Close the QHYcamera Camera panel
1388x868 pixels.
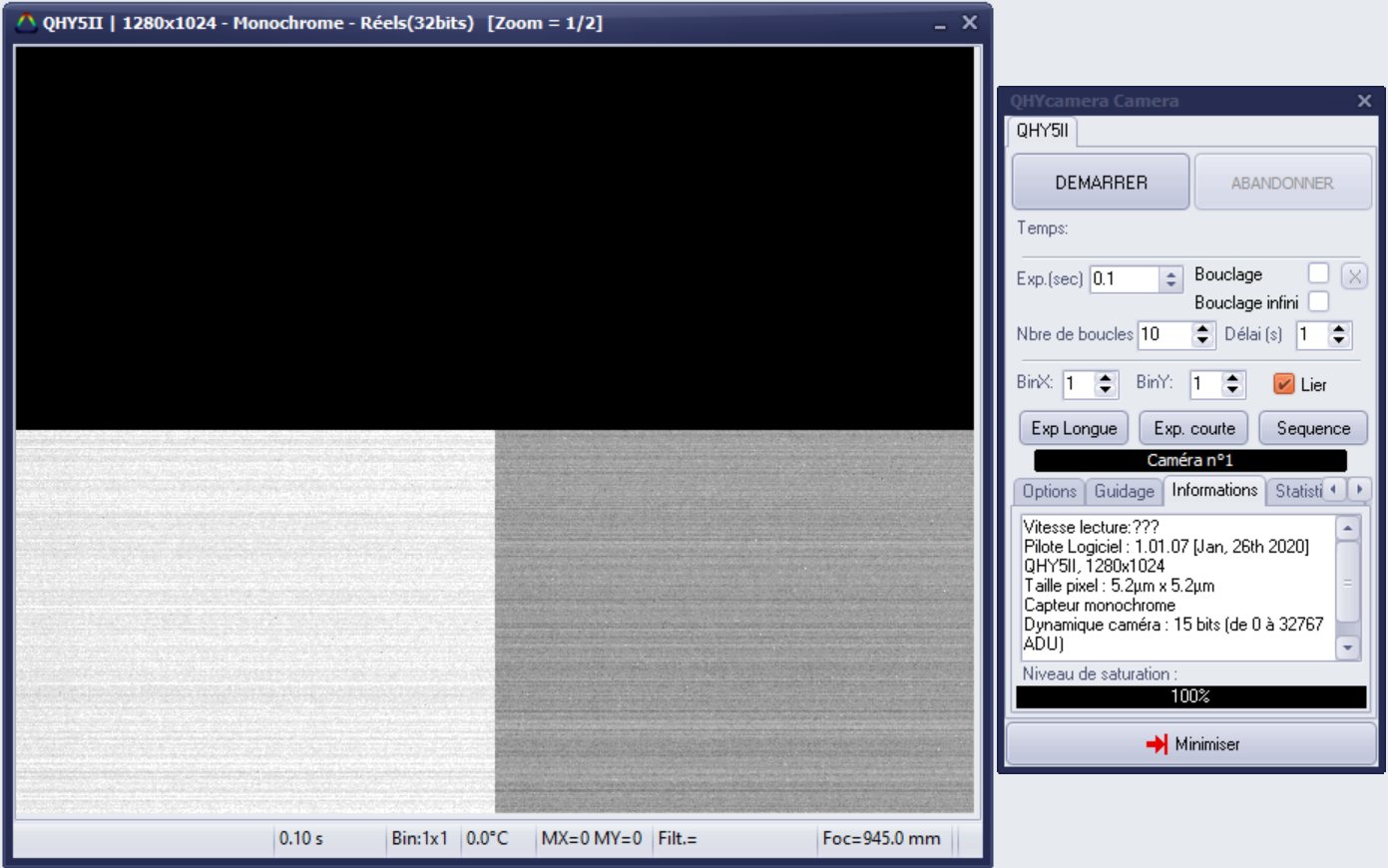click(1364, 101)
